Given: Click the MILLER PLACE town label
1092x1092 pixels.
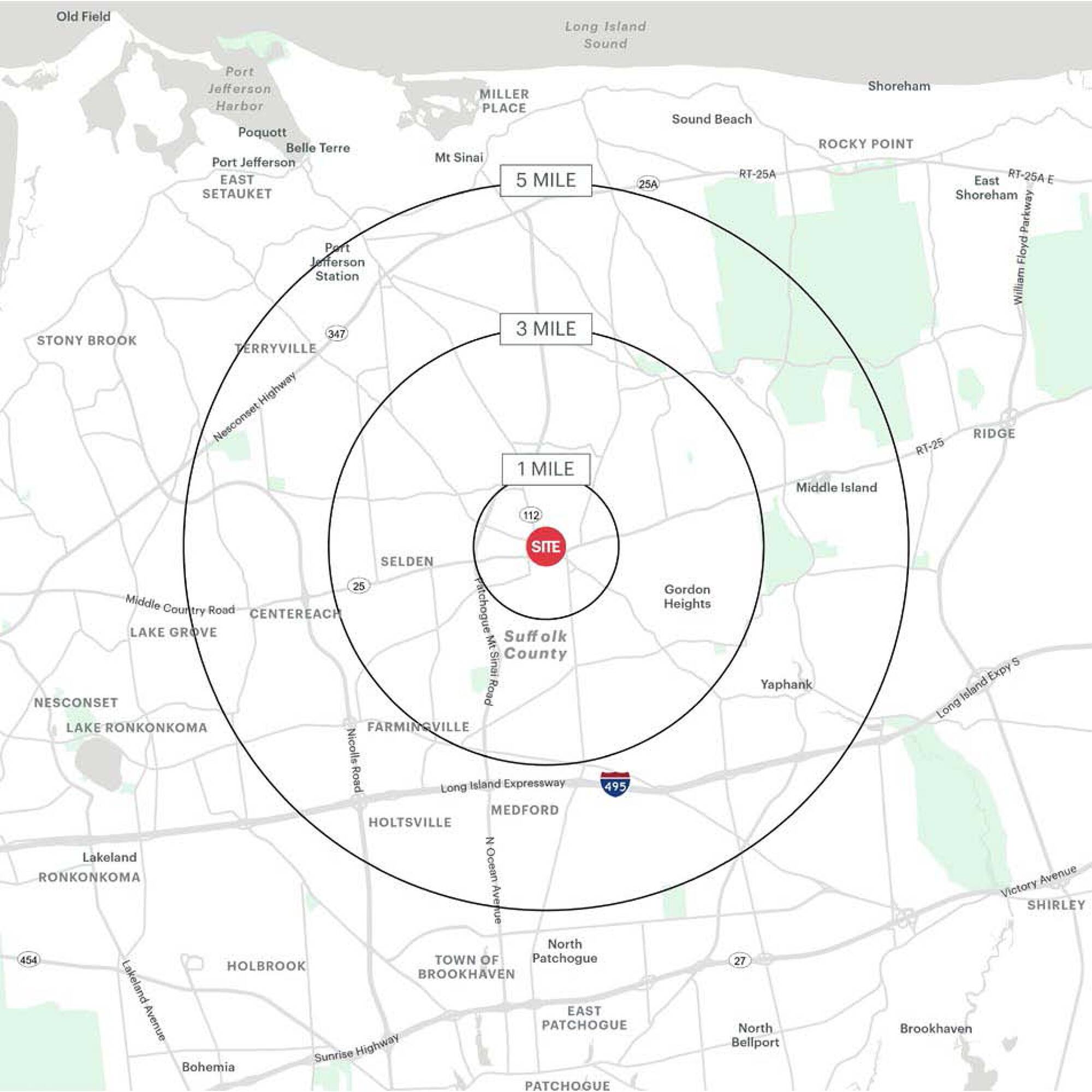Looking at the screenshot, I should 504,101.
